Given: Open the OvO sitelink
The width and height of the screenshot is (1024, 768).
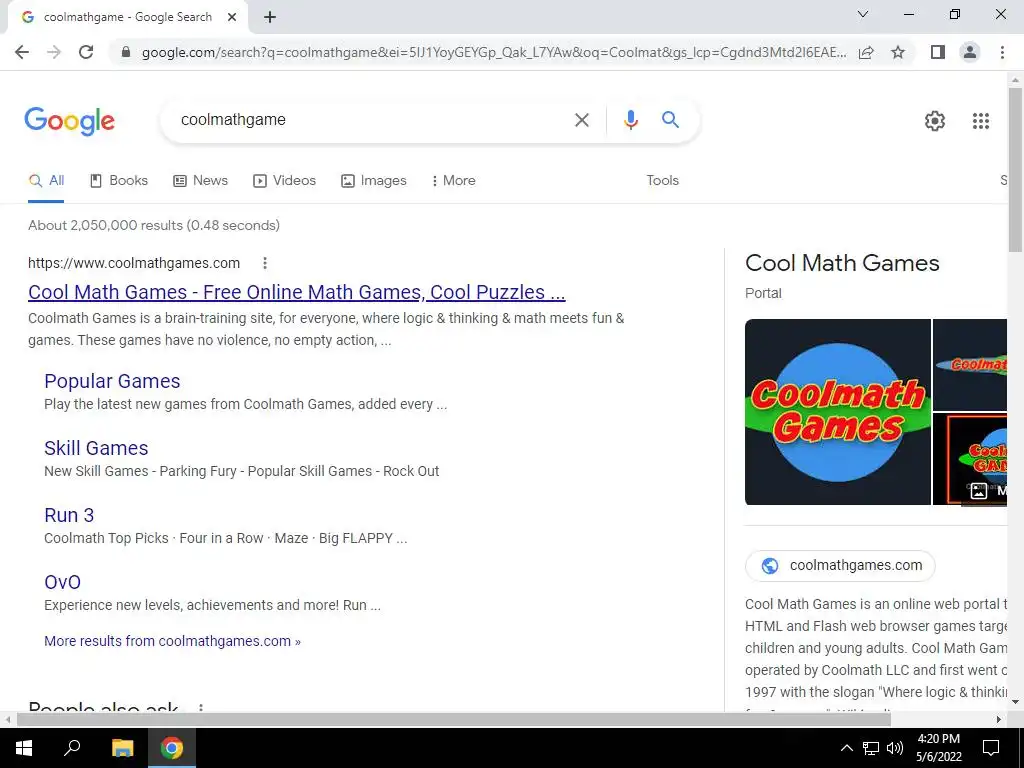Looking at the screenshot, I should pyautogui.click(x=62, y=583).
